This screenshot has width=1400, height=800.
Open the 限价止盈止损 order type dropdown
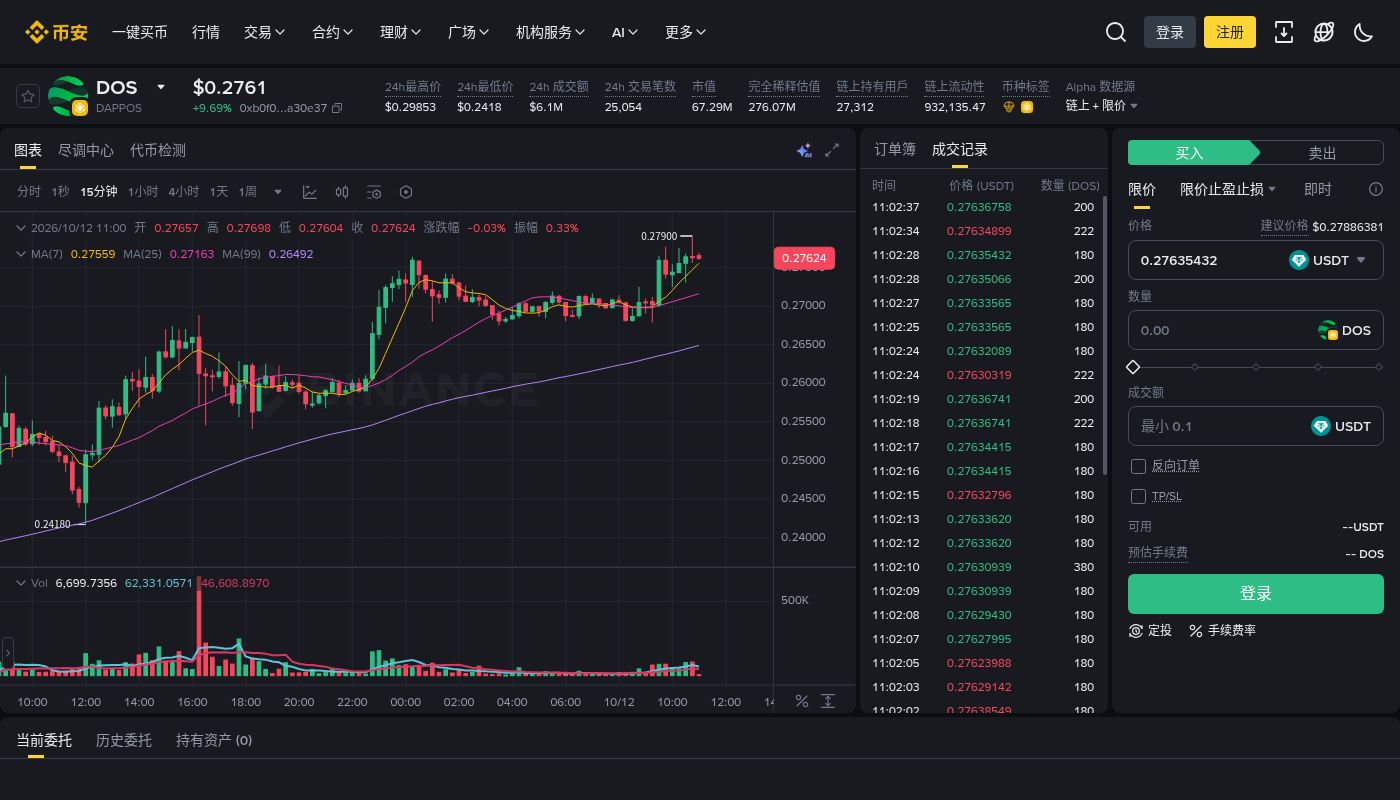point(1228,189)
